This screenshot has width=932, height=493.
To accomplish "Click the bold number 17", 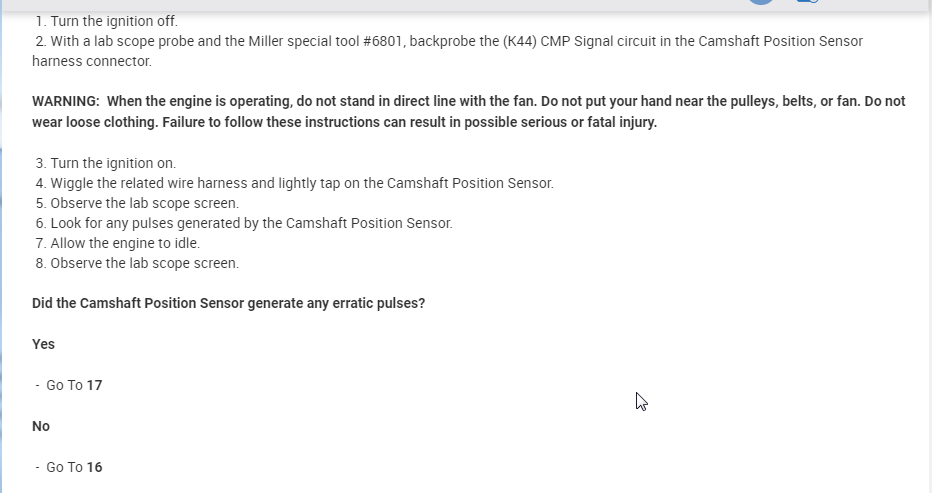I will tap(94, 385).
